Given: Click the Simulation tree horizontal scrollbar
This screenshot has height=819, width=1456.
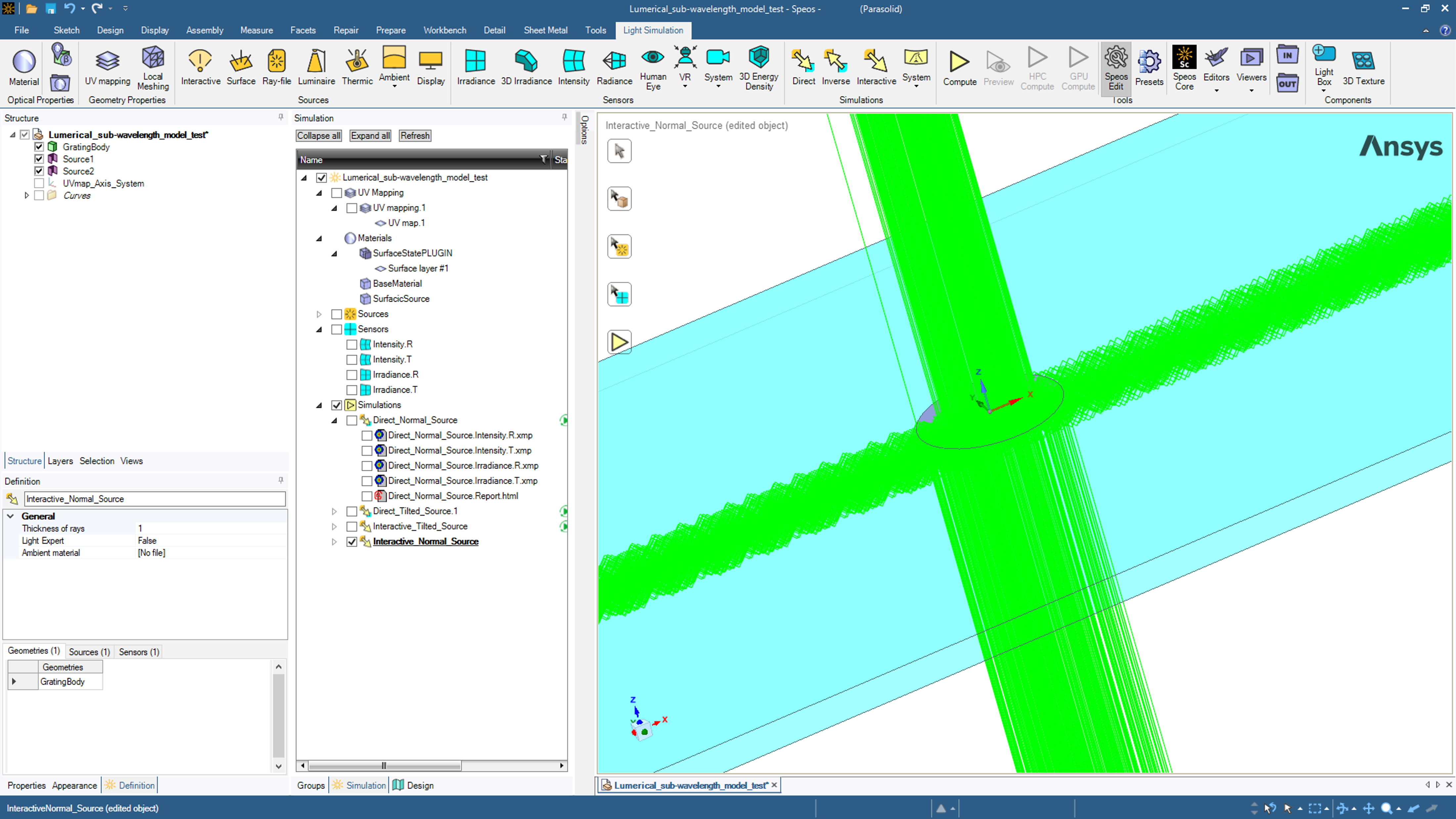Looking at the screenshot, I should point(384,766).
